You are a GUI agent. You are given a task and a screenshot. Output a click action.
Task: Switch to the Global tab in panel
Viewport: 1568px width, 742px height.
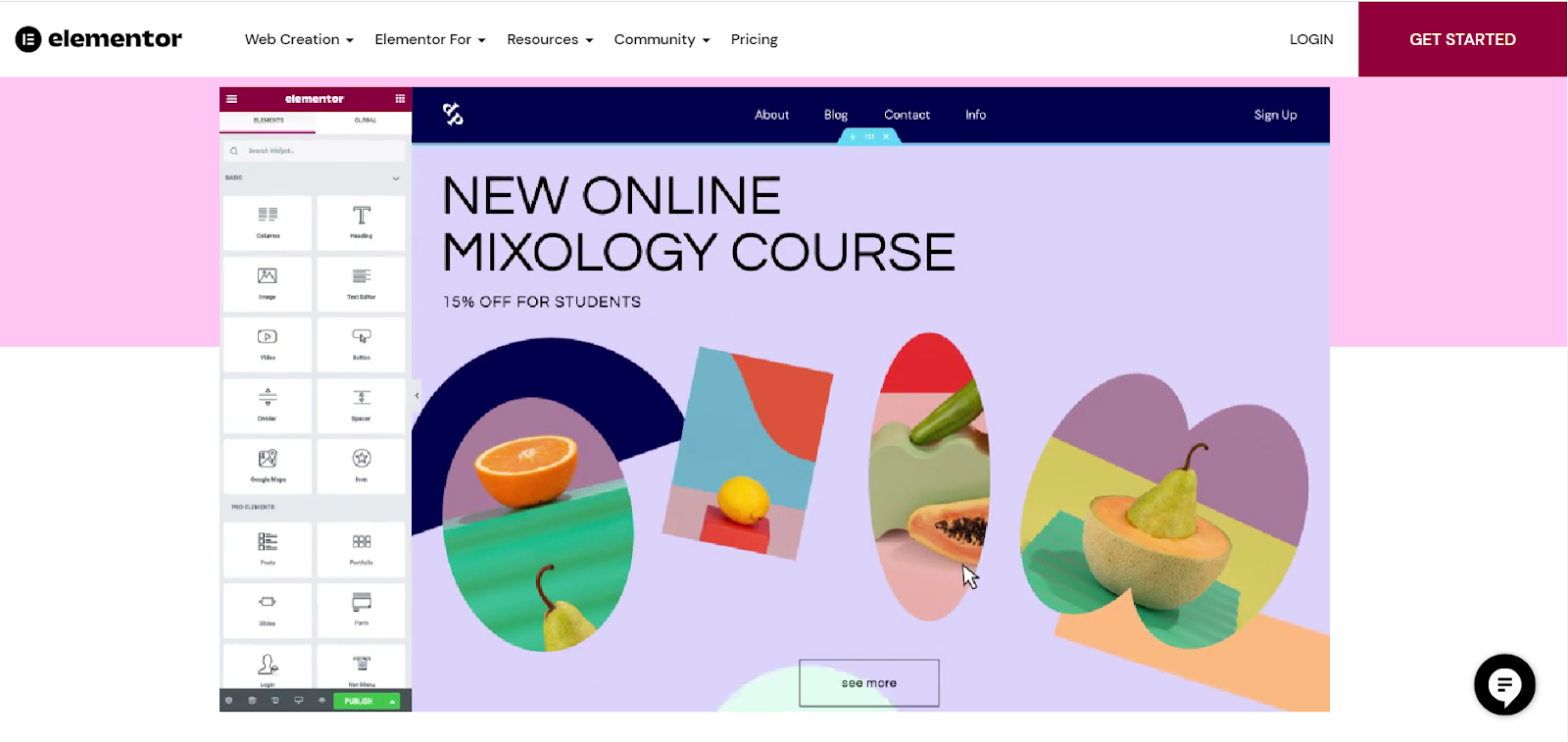coord(365,121)
